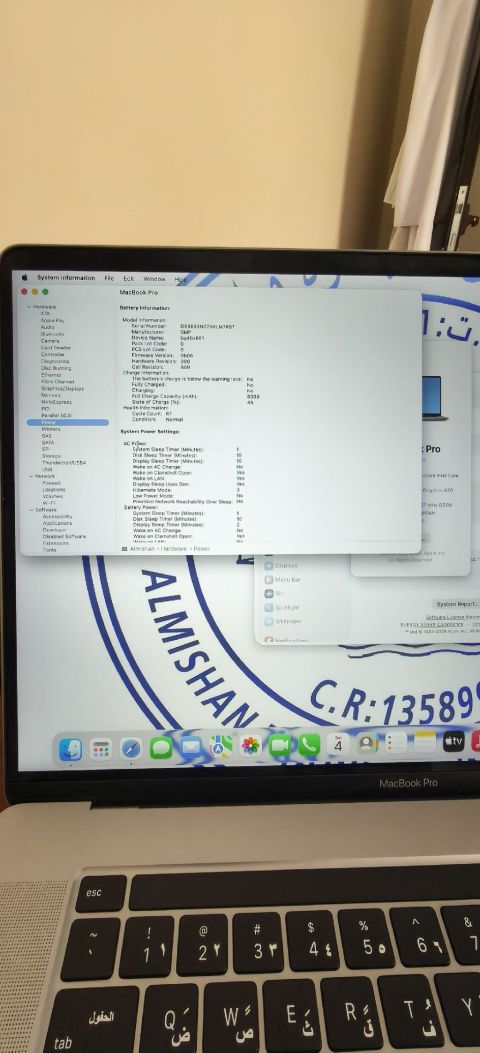Open Mail from the Dock

(191, 747)
